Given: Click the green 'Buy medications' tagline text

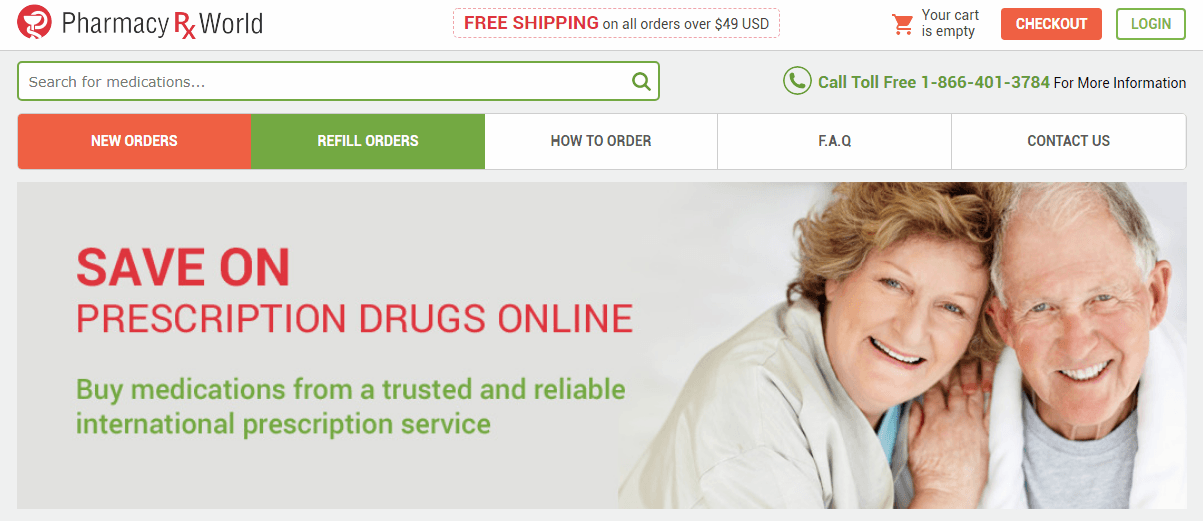Looking at the screenshot, I should (350, 406).
